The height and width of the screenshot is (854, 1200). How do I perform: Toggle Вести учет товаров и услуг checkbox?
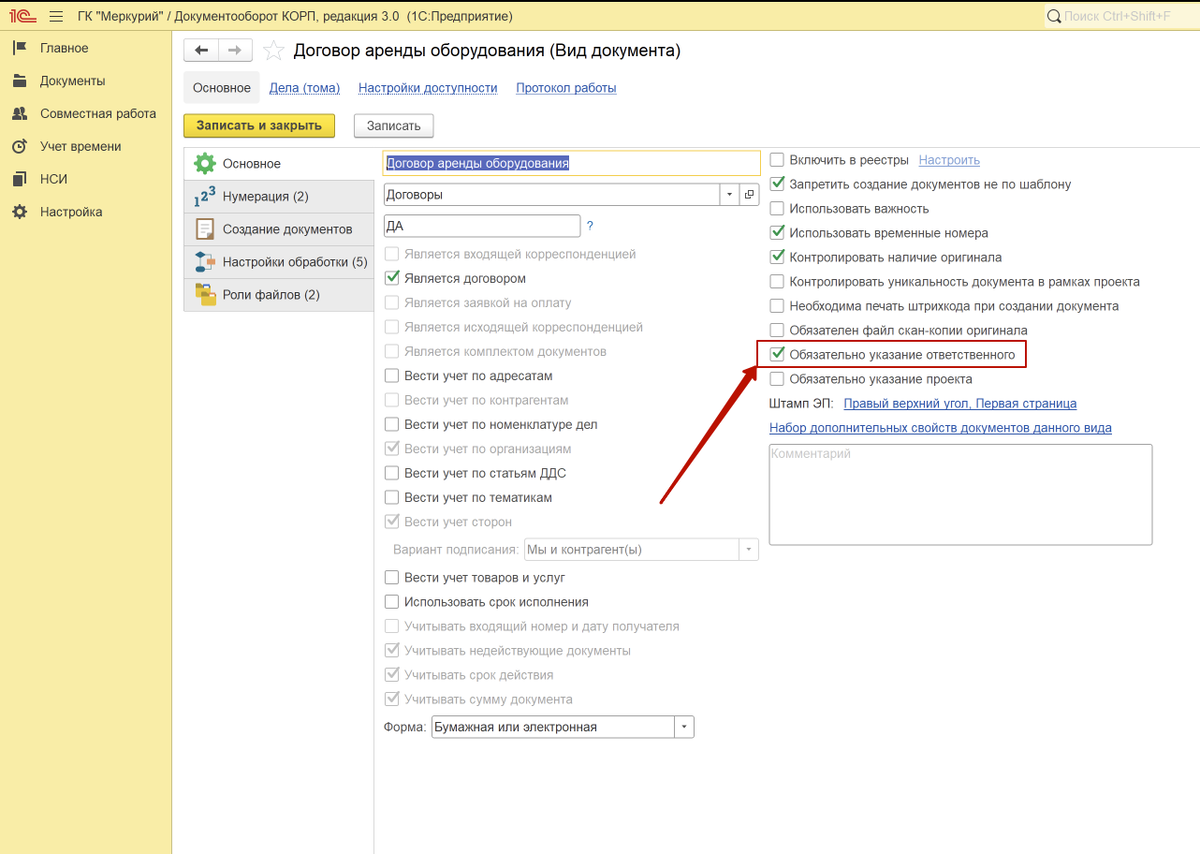pyautogui.click(x=393, y=578)
